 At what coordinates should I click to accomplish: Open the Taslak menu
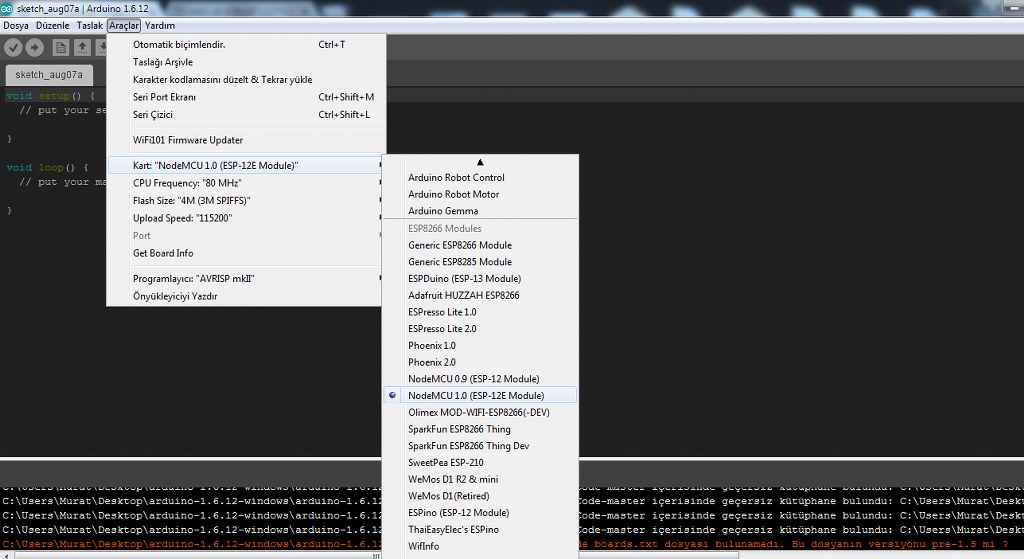(89, 25)
